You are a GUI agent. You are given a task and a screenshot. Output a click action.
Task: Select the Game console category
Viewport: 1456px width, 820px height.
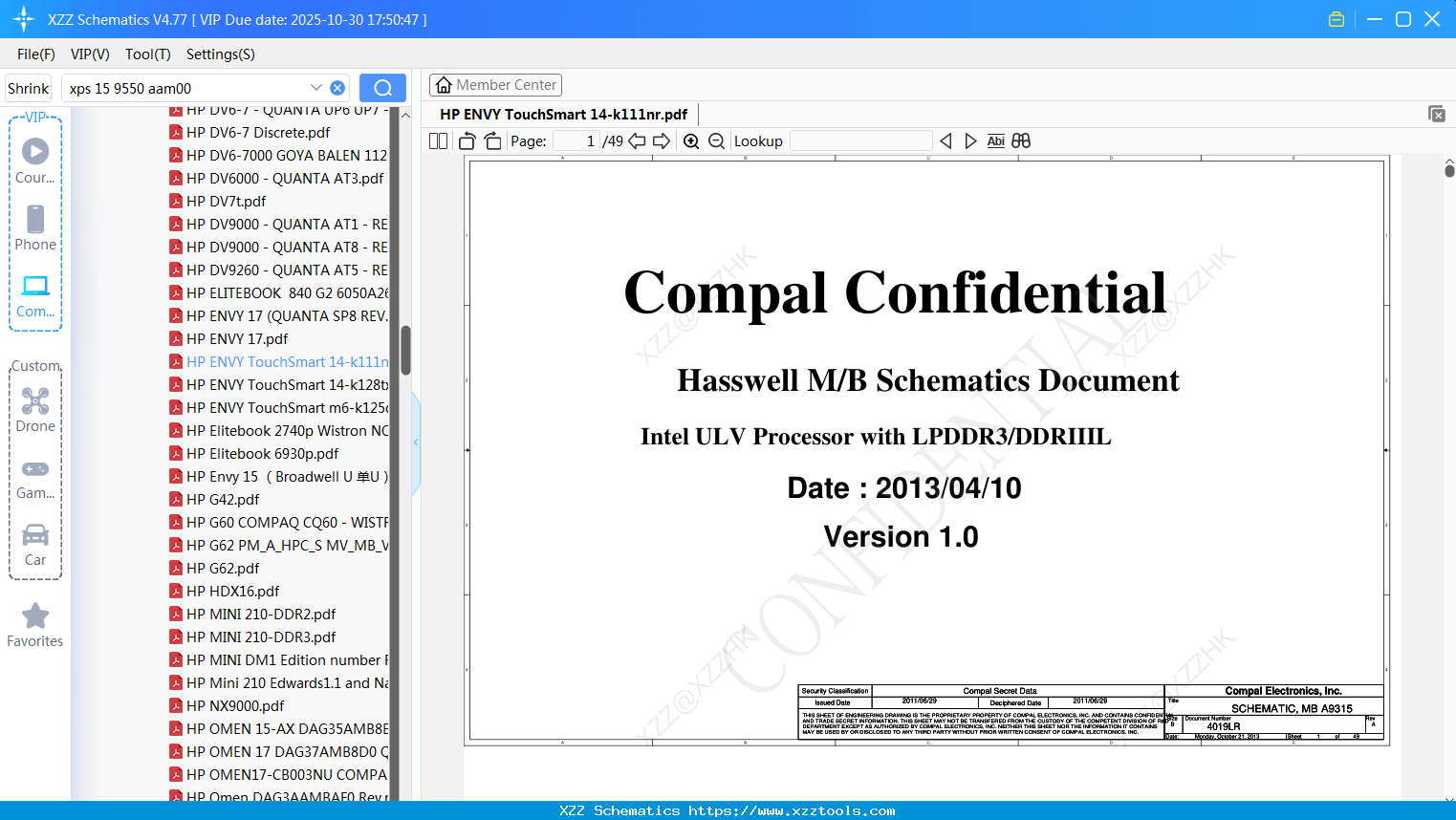(35, 478)
